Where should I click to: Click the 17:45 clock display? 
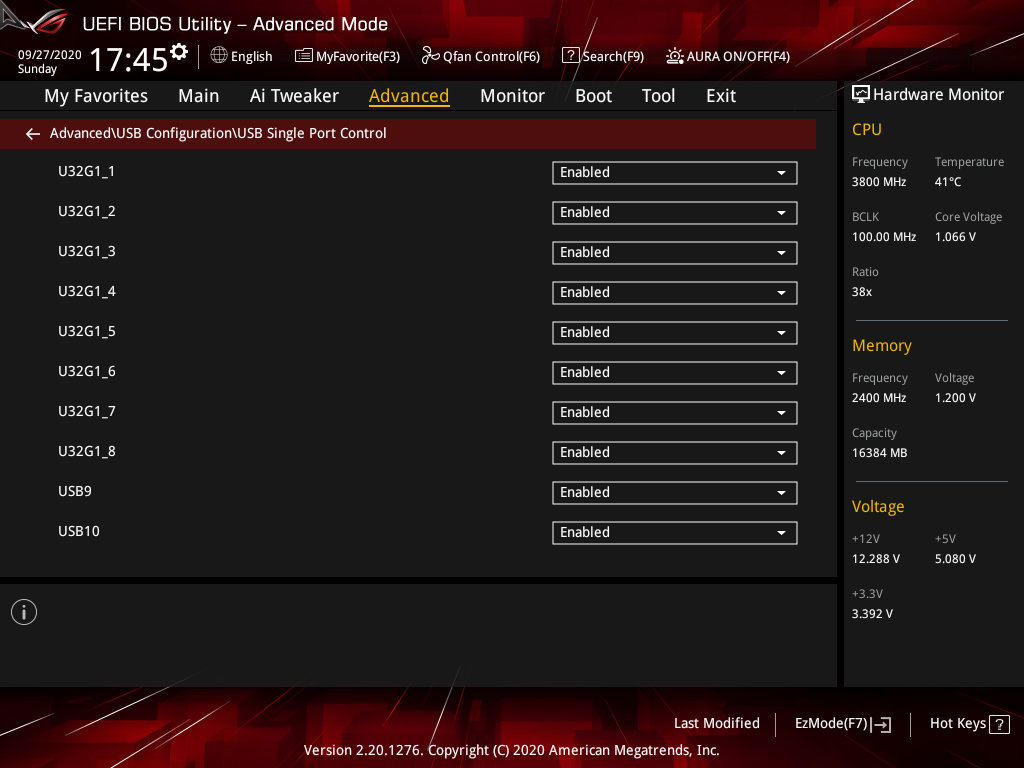pyautogui.click(x=129, y=59)
